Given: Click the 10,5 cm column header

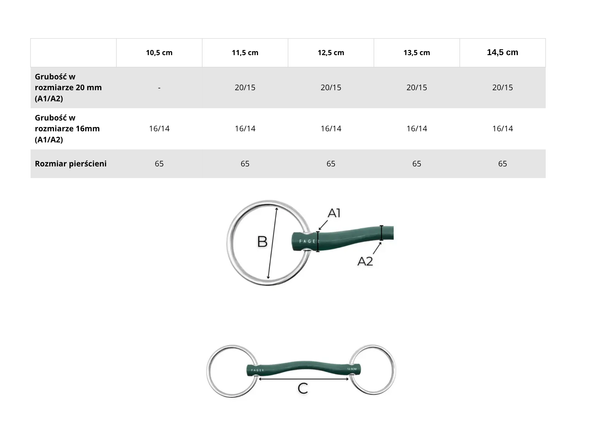Looking at the screenshot, I should pos(160,52).
